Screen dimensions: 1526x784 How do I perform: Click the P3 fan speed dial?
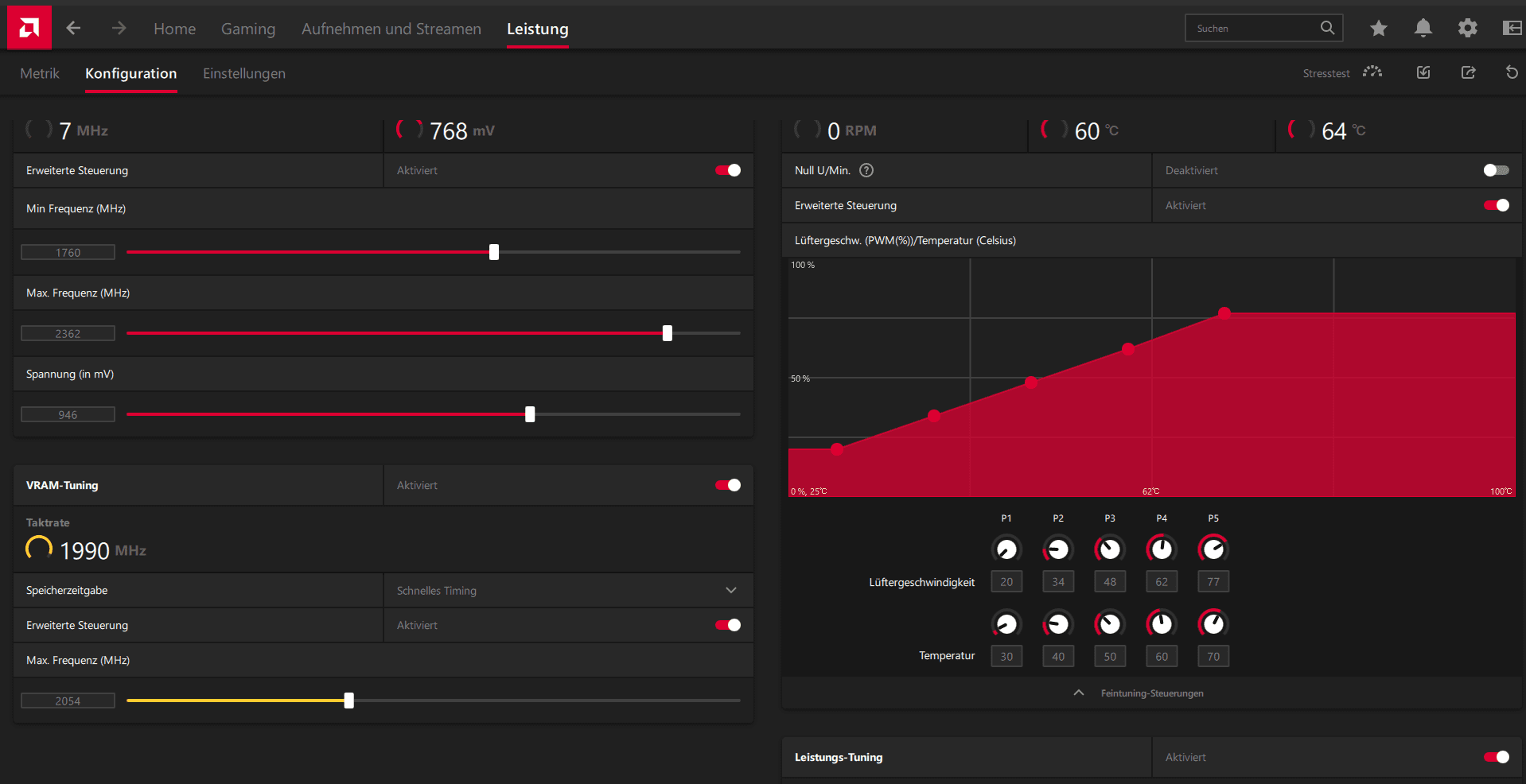(1110, 549)
